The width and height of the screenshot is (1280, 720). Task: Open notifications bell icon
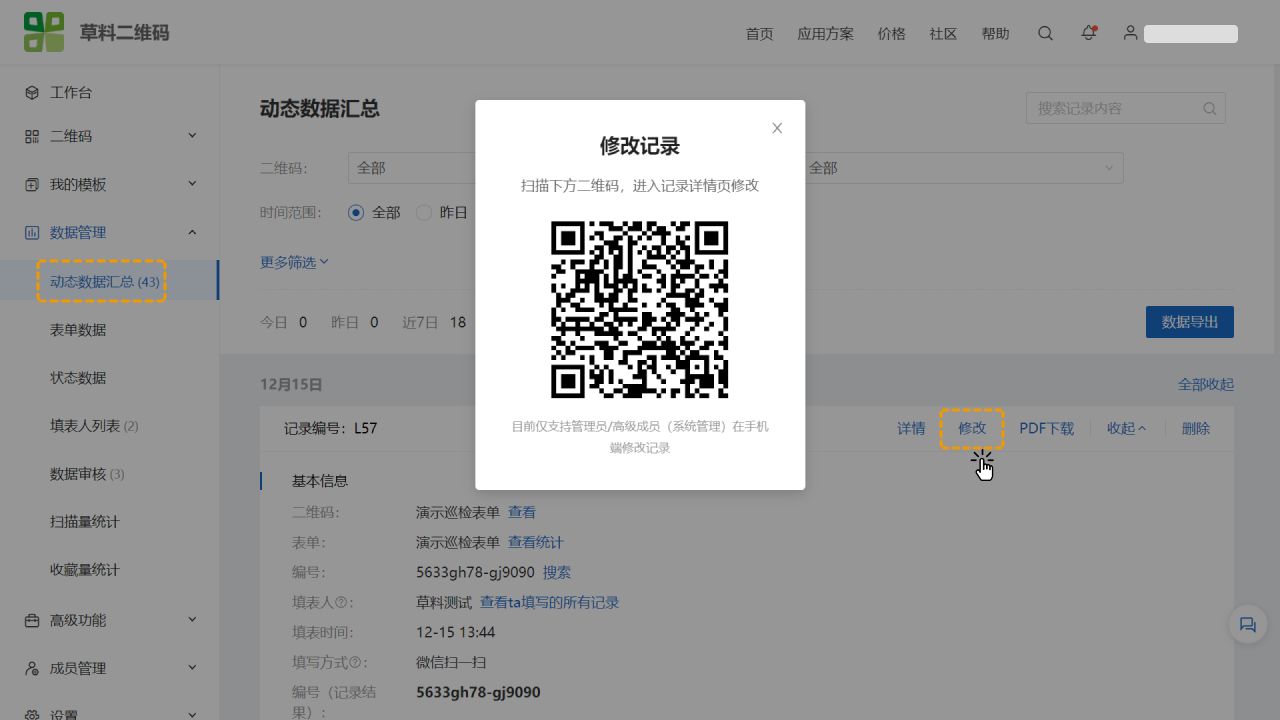[x=1089, y=33]
